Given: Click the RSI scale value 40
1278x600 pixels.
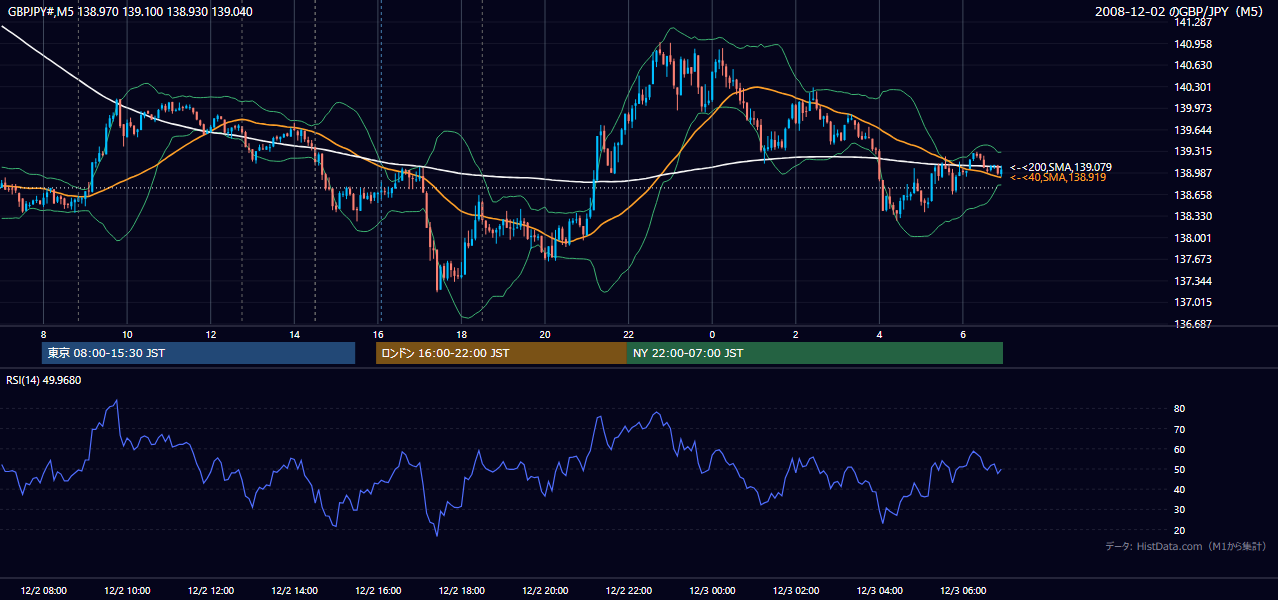Looking at the screenshot, I should tap(1179, 490).
